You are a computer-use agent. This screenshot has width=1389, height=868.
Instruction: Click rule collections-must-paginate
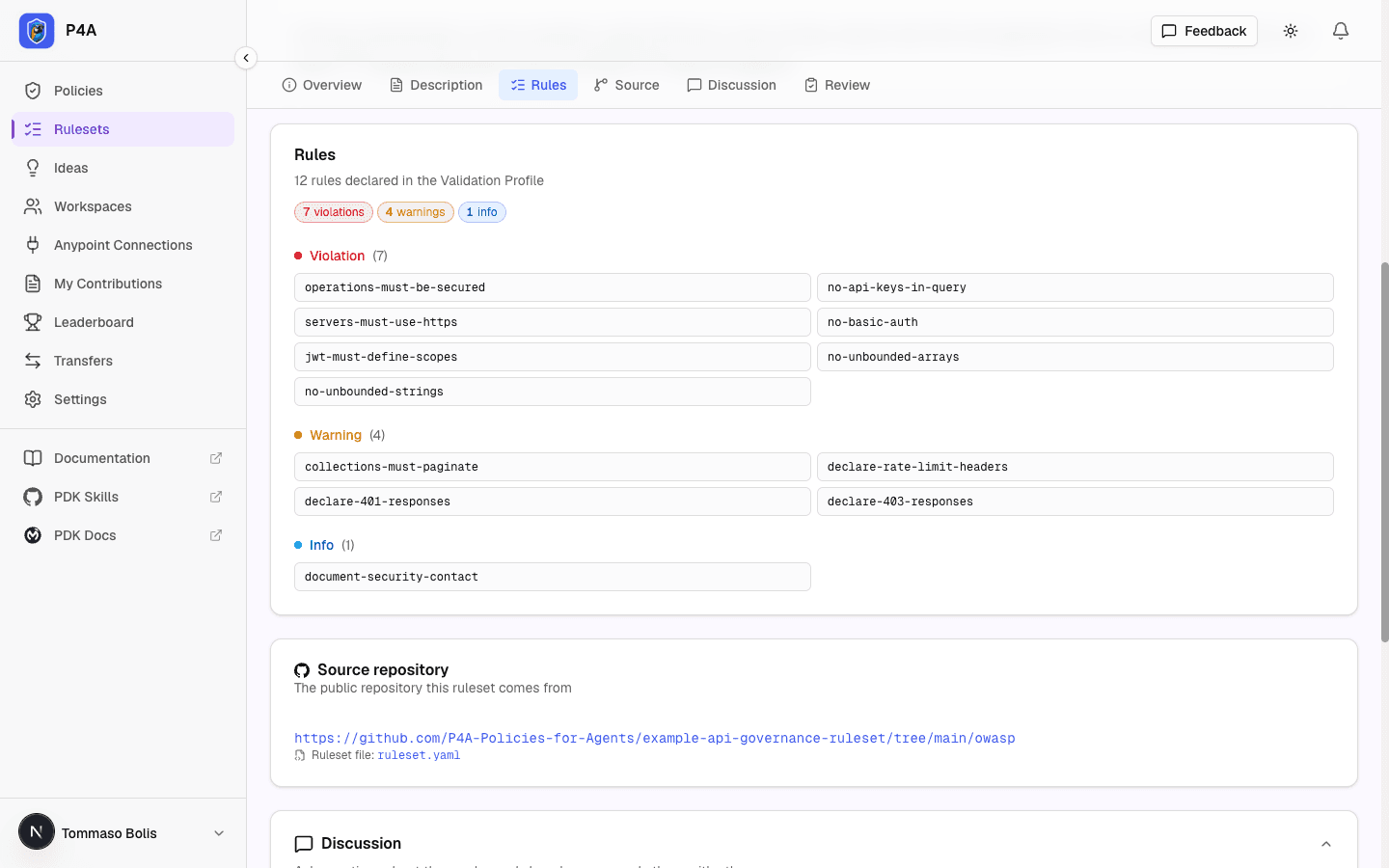(x=553, y=467)
